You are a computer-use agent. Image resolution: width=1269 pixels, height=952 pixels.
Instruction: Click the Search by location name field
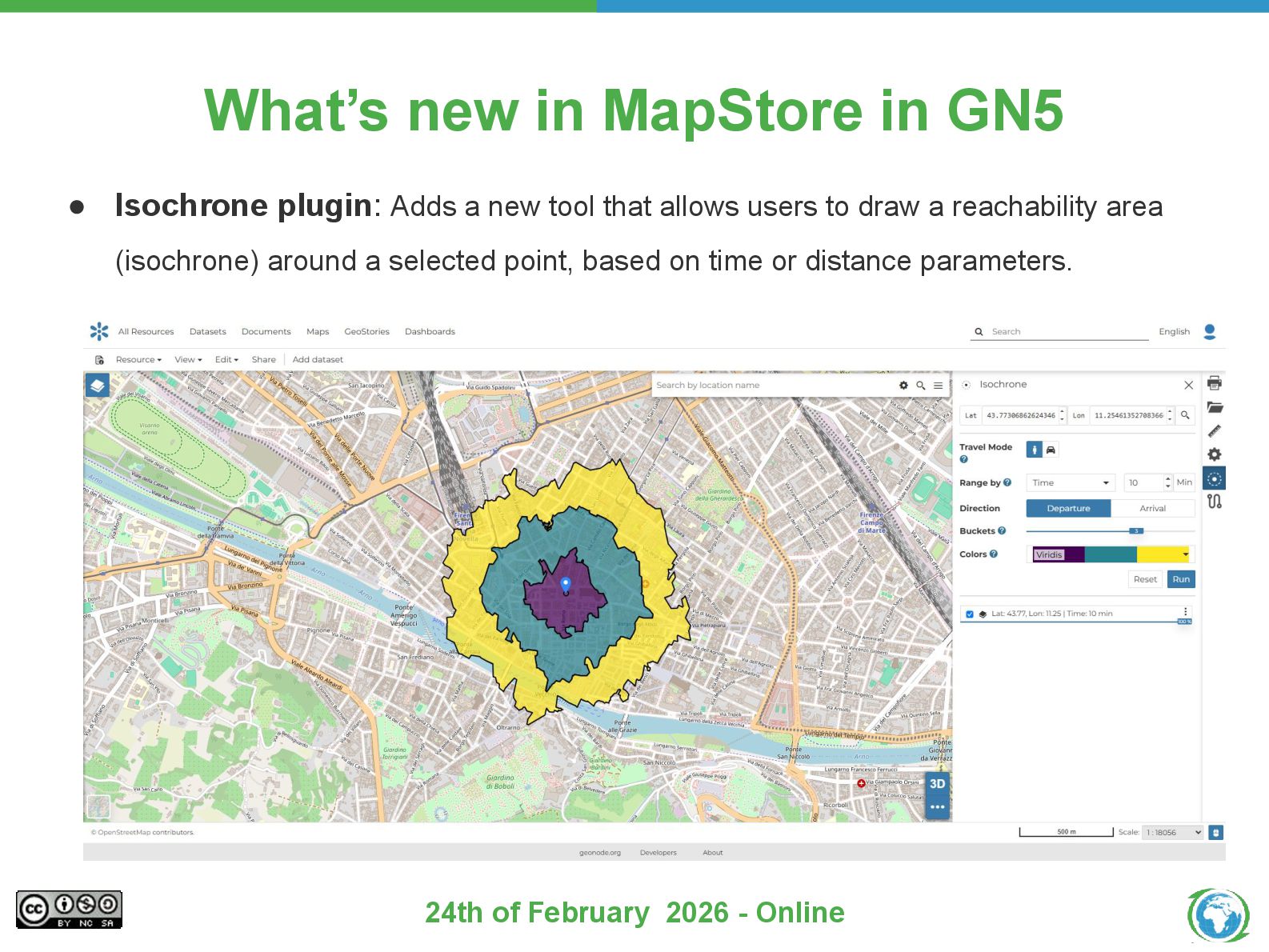click(772, 386)
